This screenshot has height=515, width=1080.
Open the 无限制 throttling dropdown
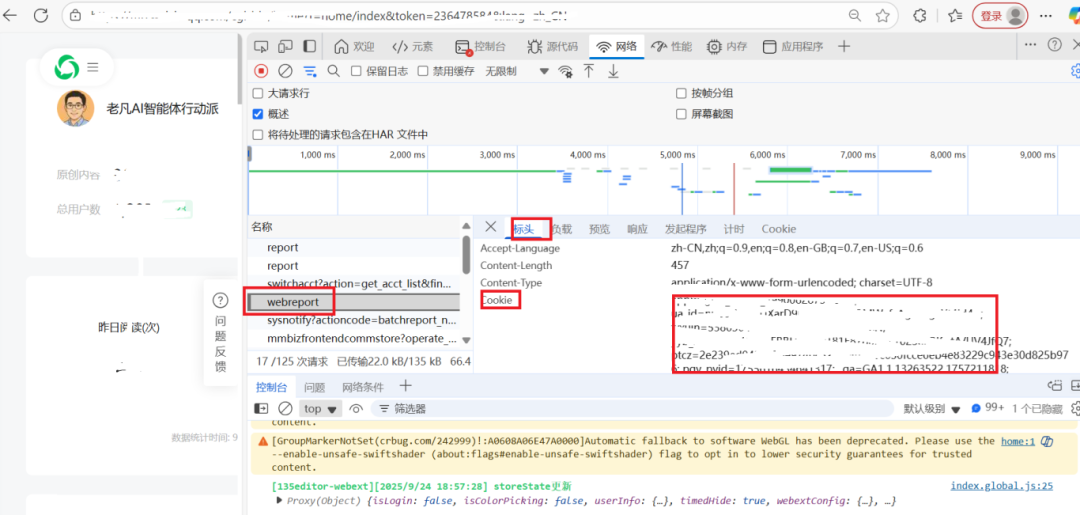pyautogui.click(x=517, y=71)
